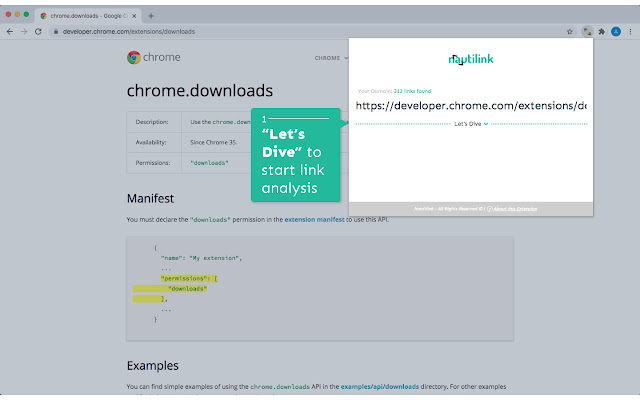
Task: Go forward using the browser forward arrow
Action: coord(24,31)
